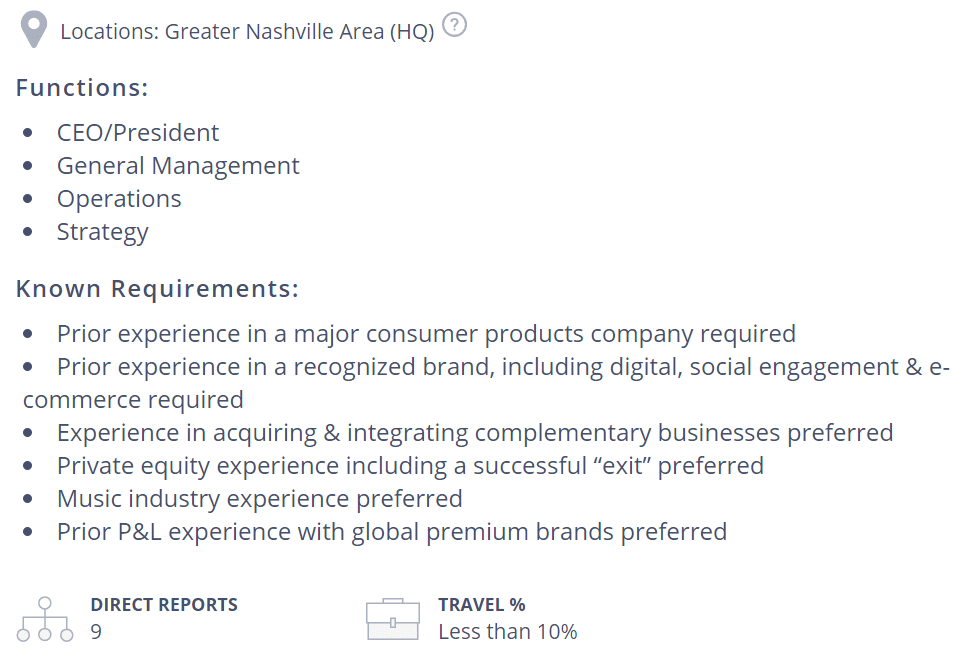Click the TRAVEL % label
Screen dimensions: 976x668
(x=482, y=604)
